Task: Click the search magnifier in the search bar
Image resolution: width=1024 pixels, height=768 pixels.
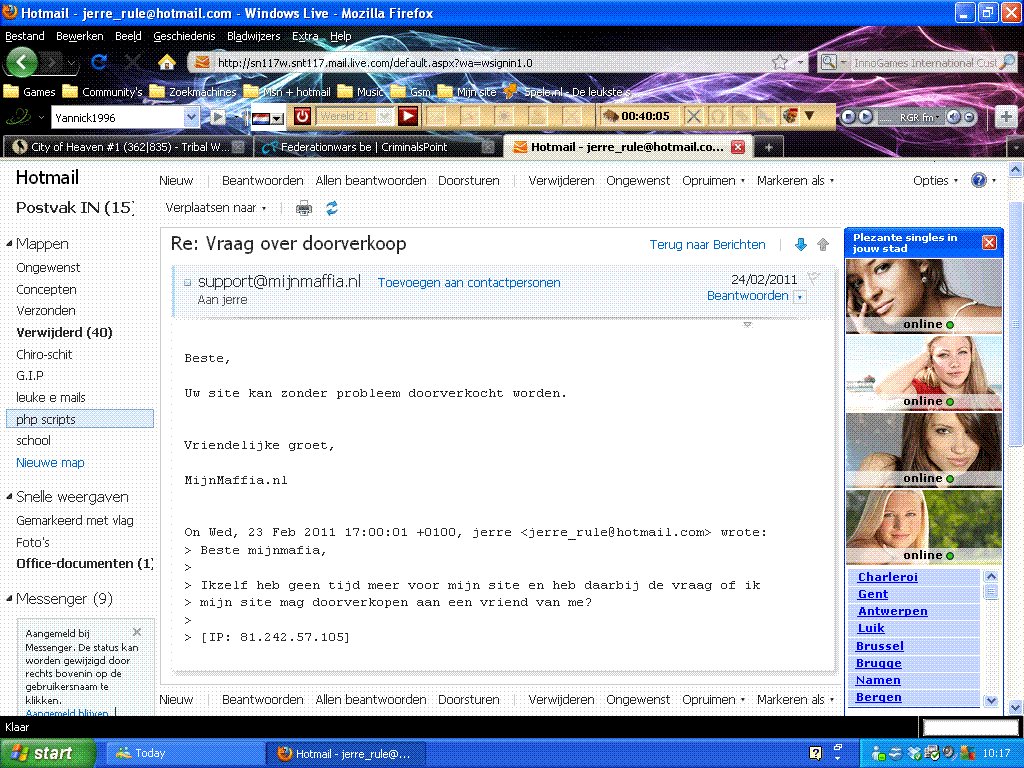Action: point(1008,63)
